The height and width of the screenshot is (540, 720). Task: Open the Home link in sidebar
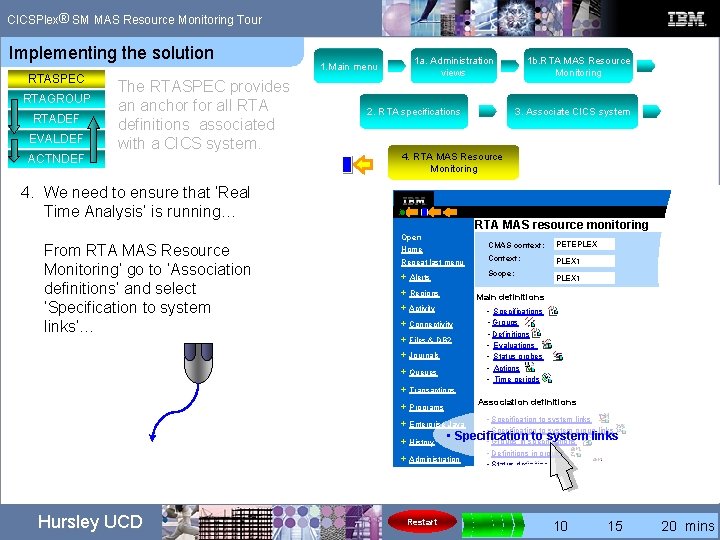(411, 249)
